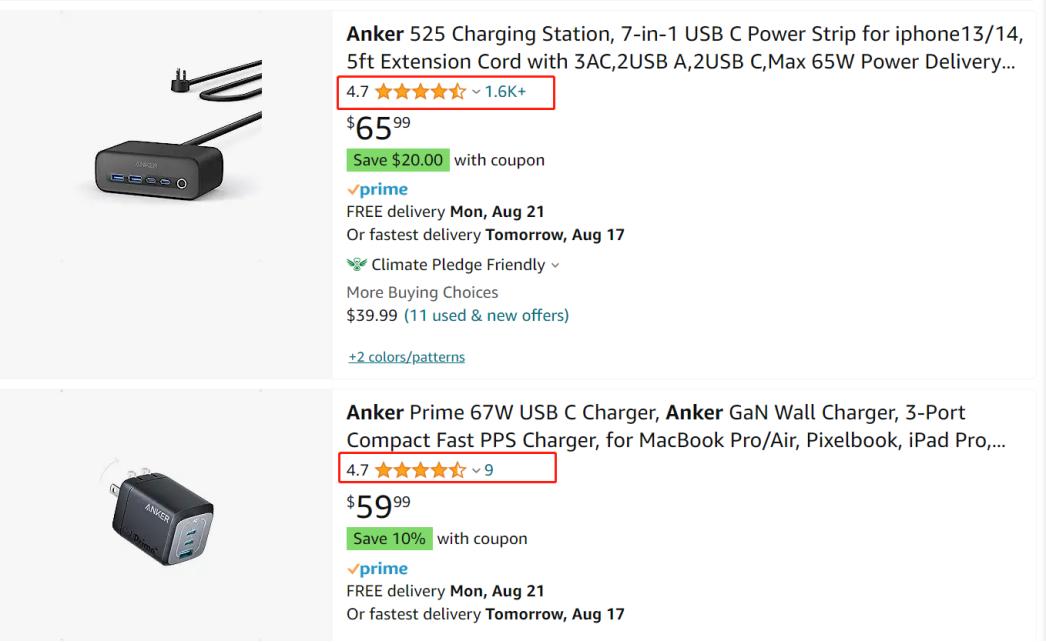This screenshot has width=1046, height=642.
Task: Click the $65.99 price of charging station
Action: pyautogui.click(x=378, y=127)
